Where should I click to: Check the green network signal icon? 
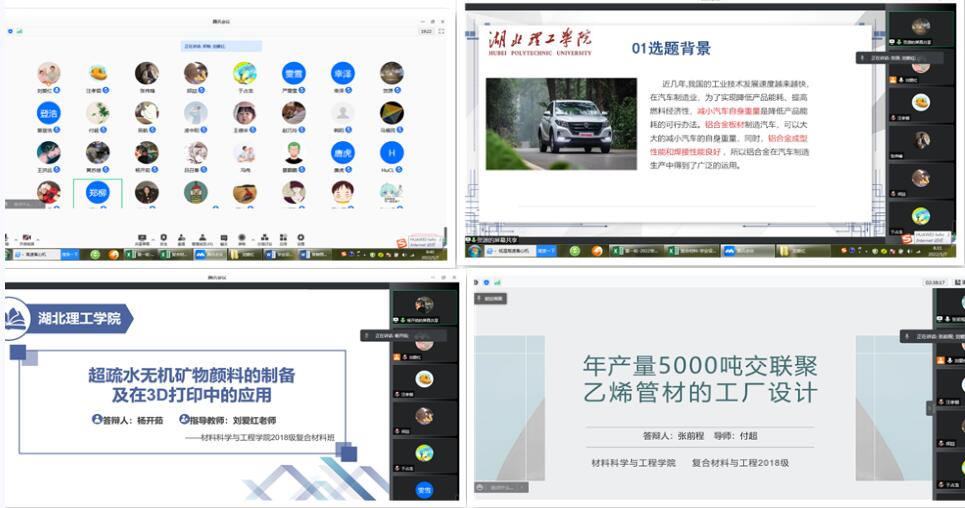coord(19,31)
